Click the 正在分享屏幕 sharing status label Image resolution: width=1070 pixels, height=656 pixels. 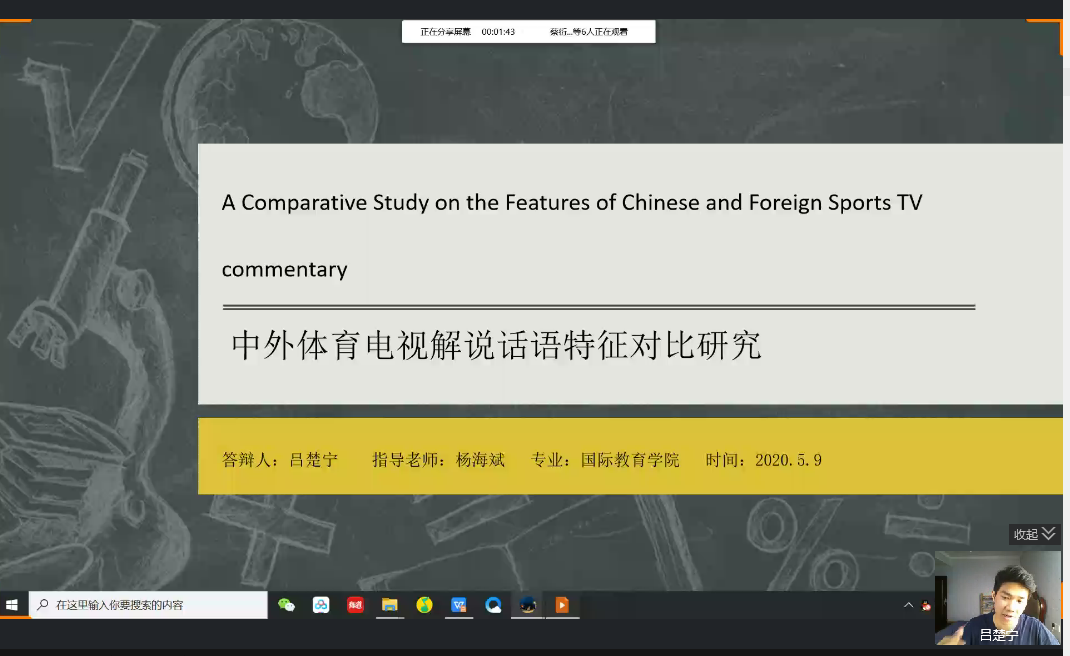(x=445, y=32)
